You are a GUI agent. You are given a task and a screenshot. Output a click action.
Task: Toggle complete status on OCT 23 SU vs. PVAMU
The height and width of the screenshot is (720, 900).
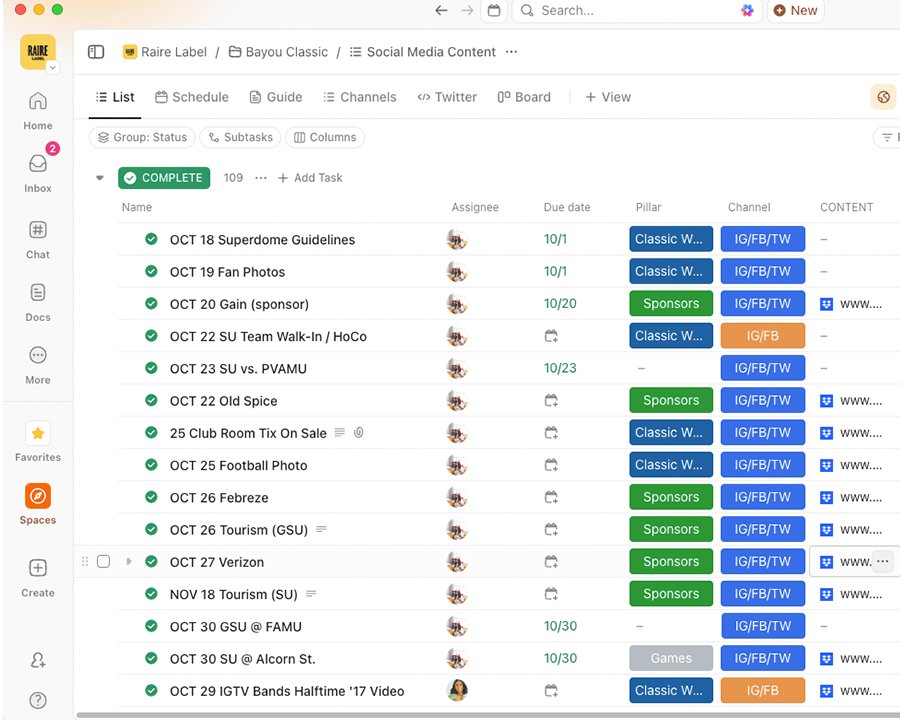pyautogui.click(x=152, y=367)
